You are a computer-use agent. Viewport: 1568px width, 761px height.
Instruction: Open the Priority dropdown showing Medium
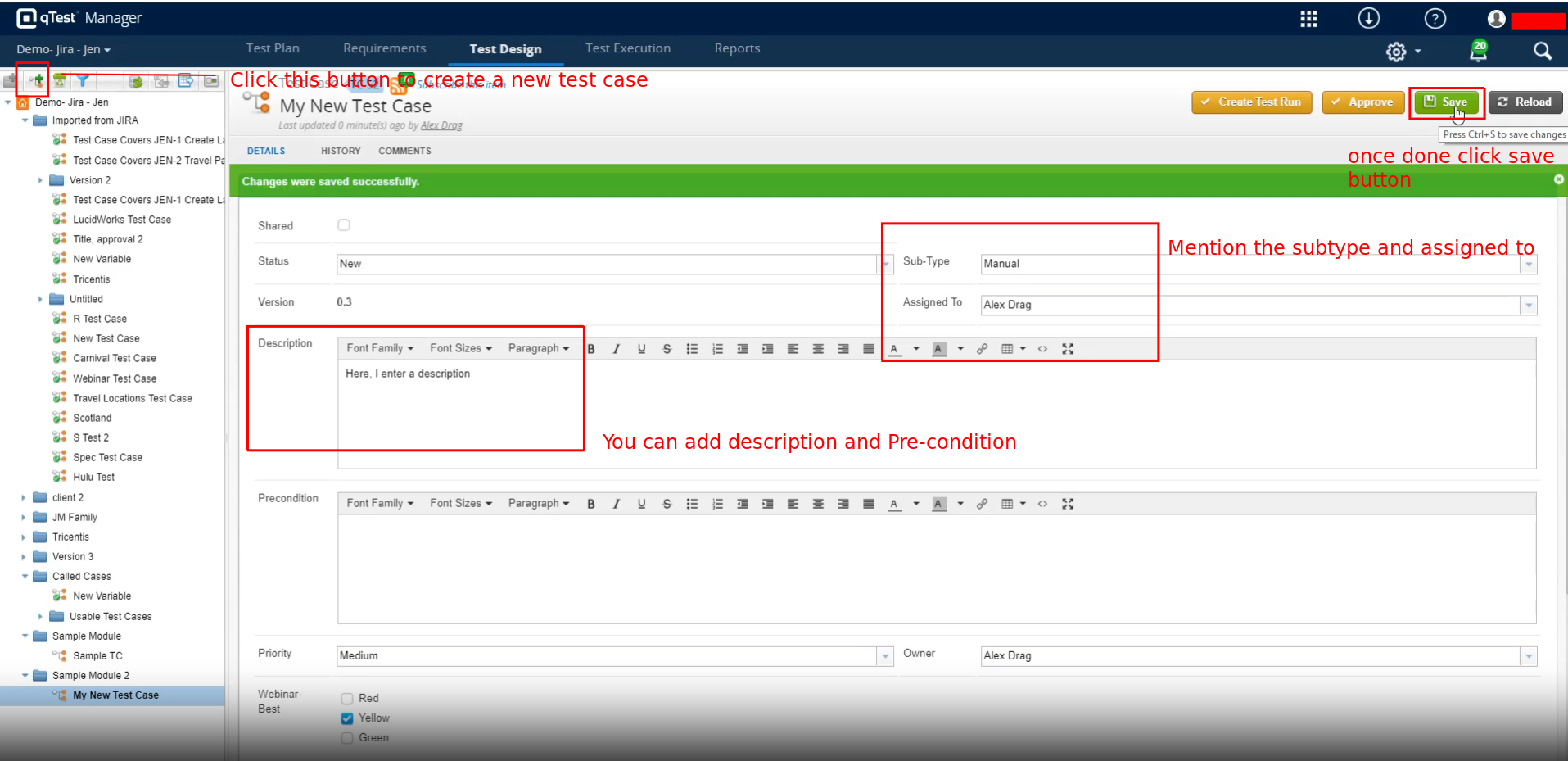tap(884, 656)
